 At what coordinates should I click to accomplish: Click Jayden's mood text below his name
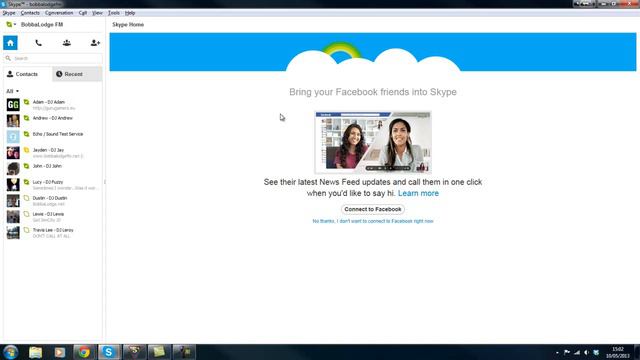58,156
